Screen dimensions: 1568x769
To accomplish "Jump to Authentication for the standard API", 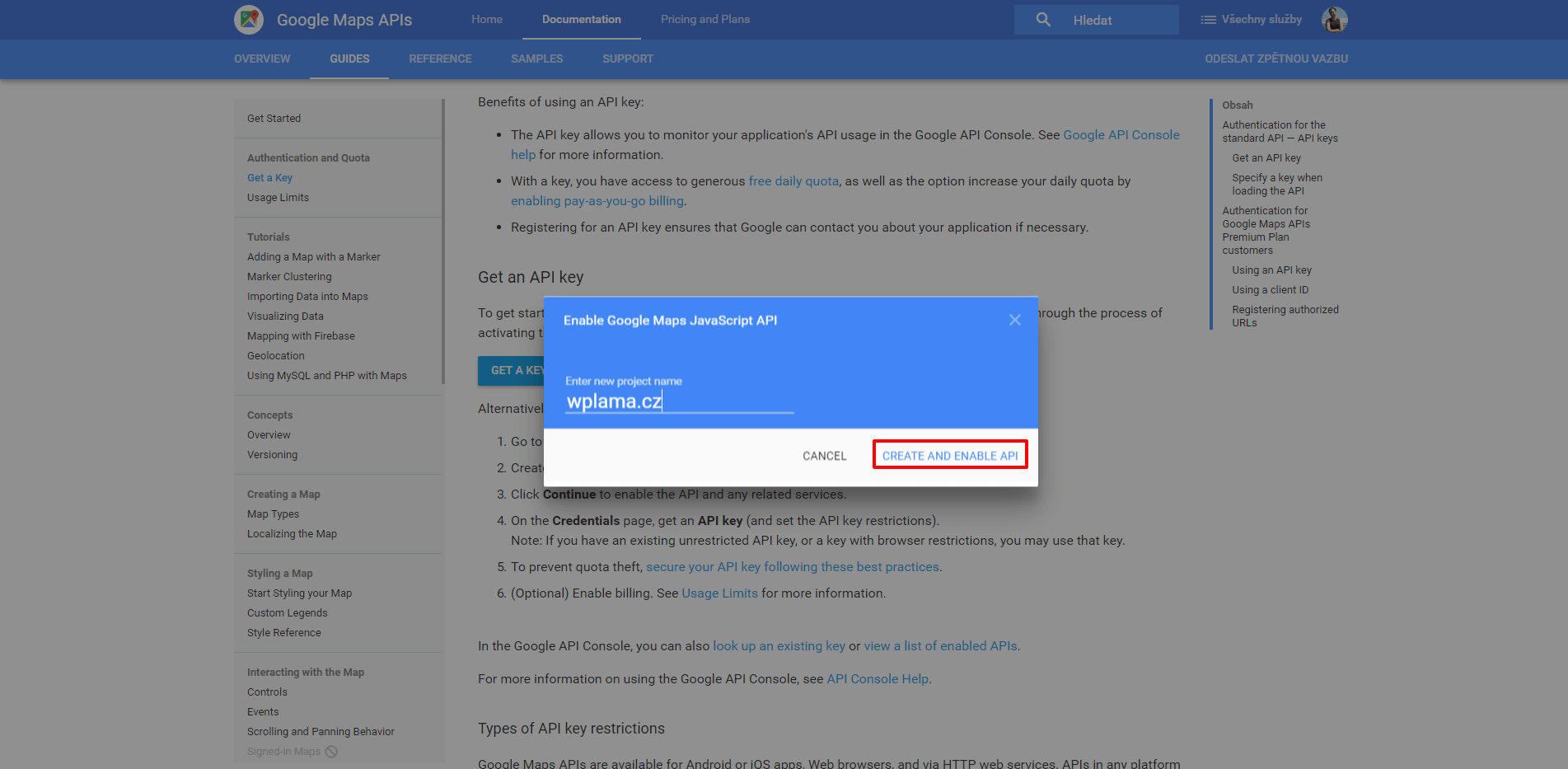I will click(x=1280, y=131).
